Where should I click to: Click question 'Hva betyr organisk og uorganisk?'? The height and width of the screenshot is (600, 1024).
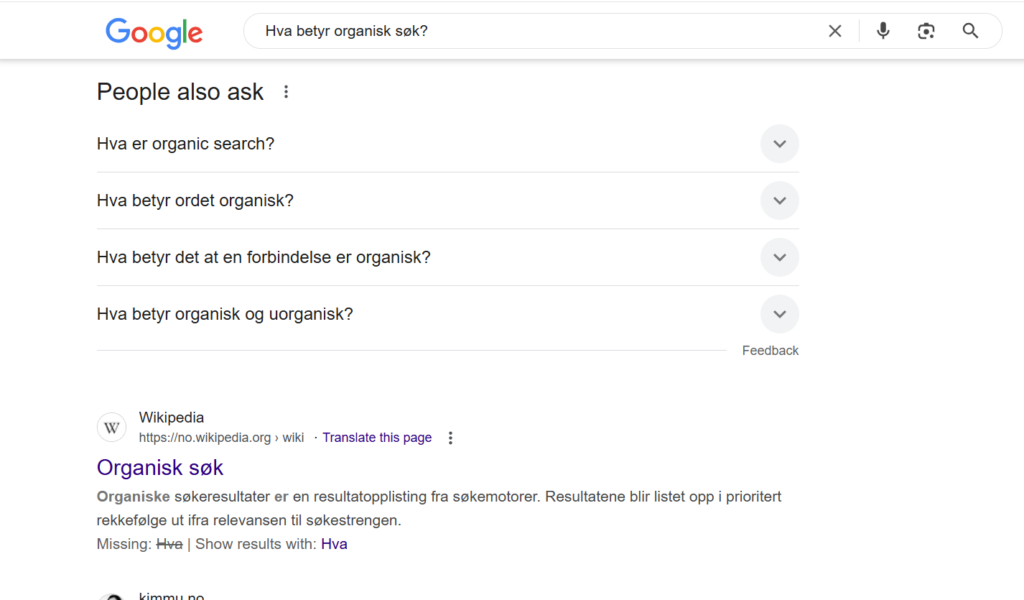click(225, 314)
